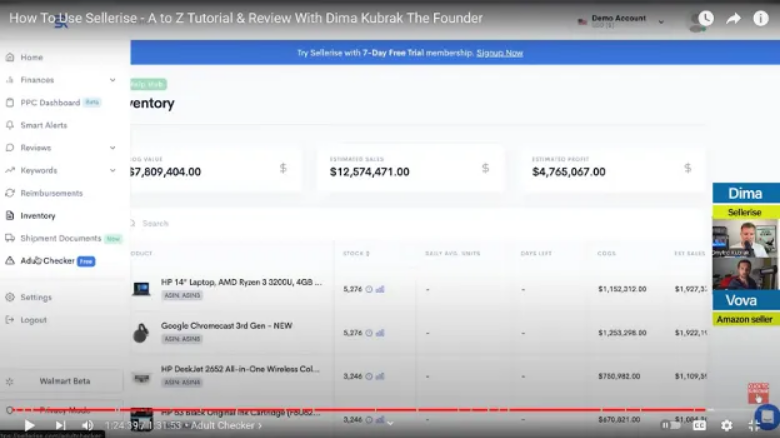Click the video info circle icon
The height and width of the screenshot is (438, 780).
coord(761,18)
